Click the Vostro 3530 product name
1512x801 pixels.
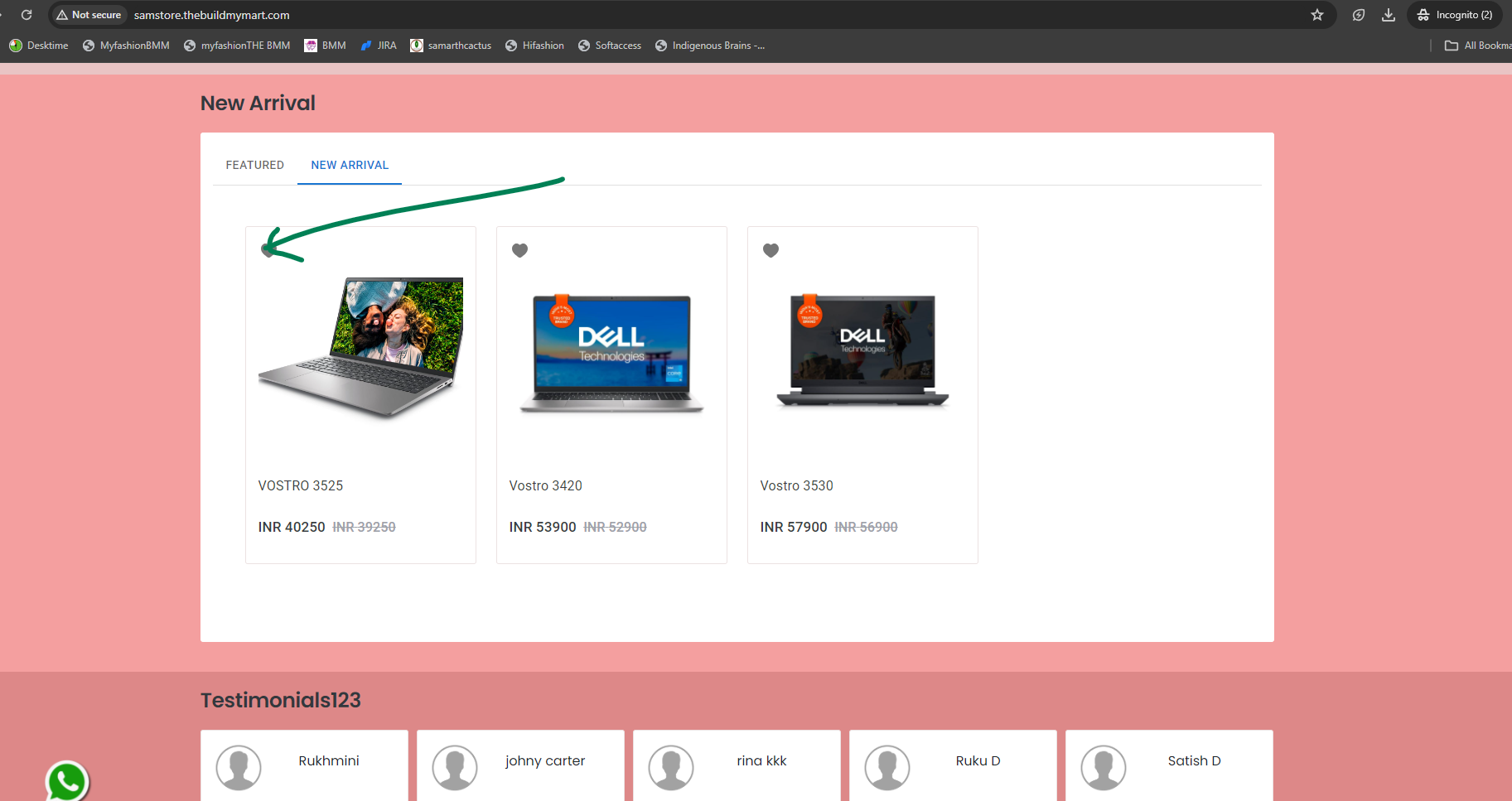click(797, 485)
